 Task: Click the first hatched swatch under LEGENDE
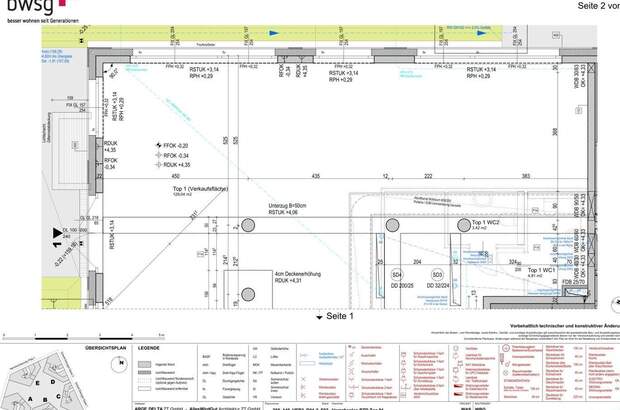[144, 364]
